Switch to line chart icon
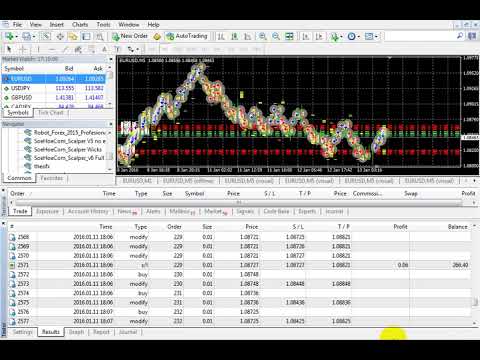The image size is (480, 360). coord(248,36)
